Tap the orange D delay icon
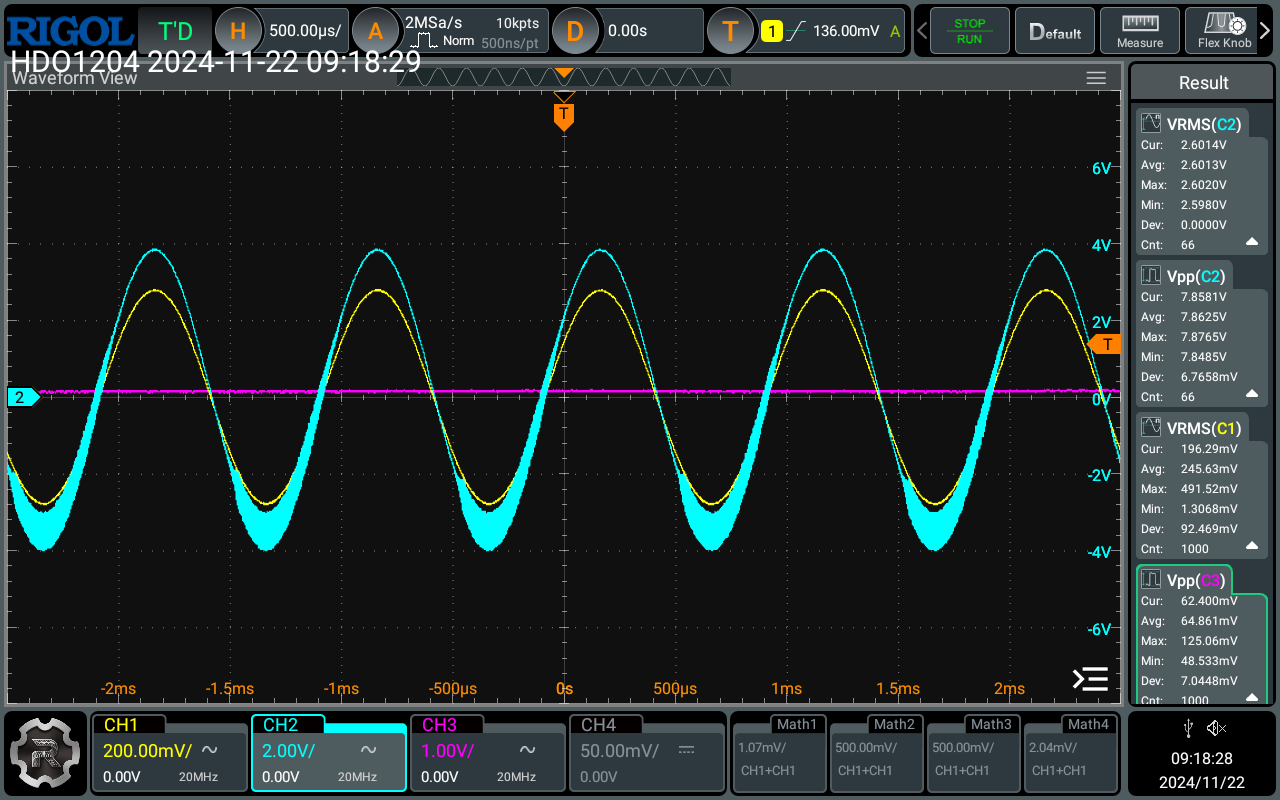The image size is (1280, 800). [x=575, y=31]
